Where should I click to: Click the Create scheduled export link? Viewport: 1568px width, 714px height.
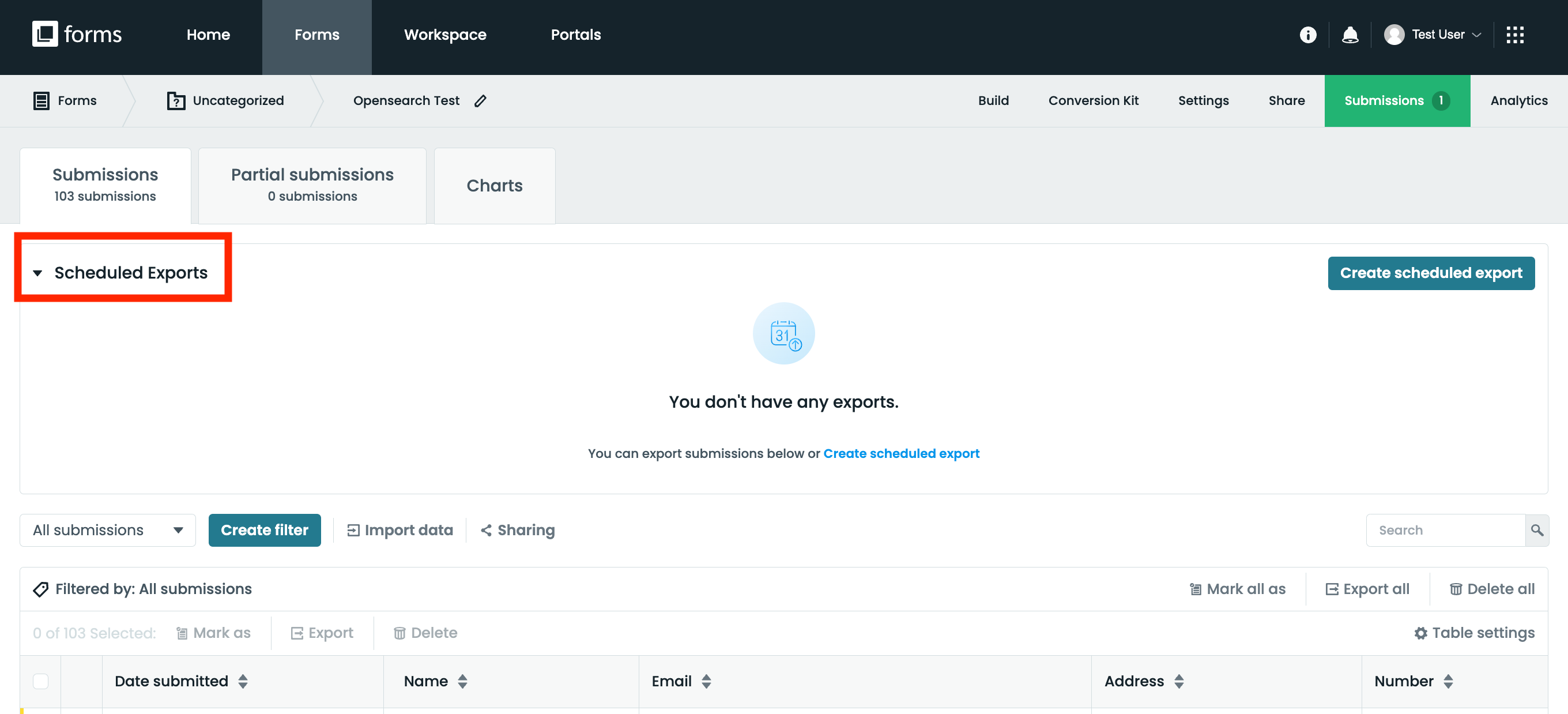point(901,453)
